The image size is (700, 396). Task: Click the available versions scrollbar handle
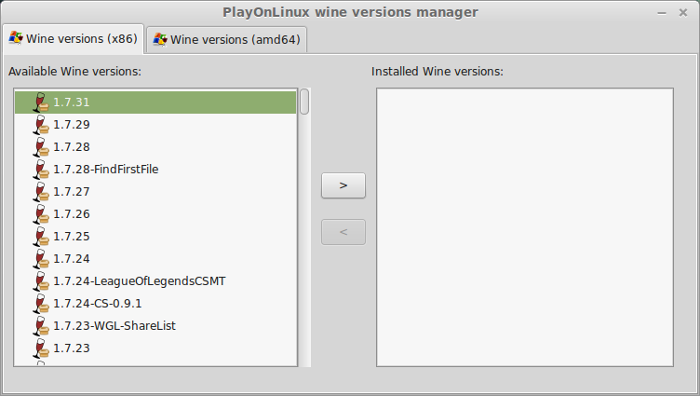[304, 102]
